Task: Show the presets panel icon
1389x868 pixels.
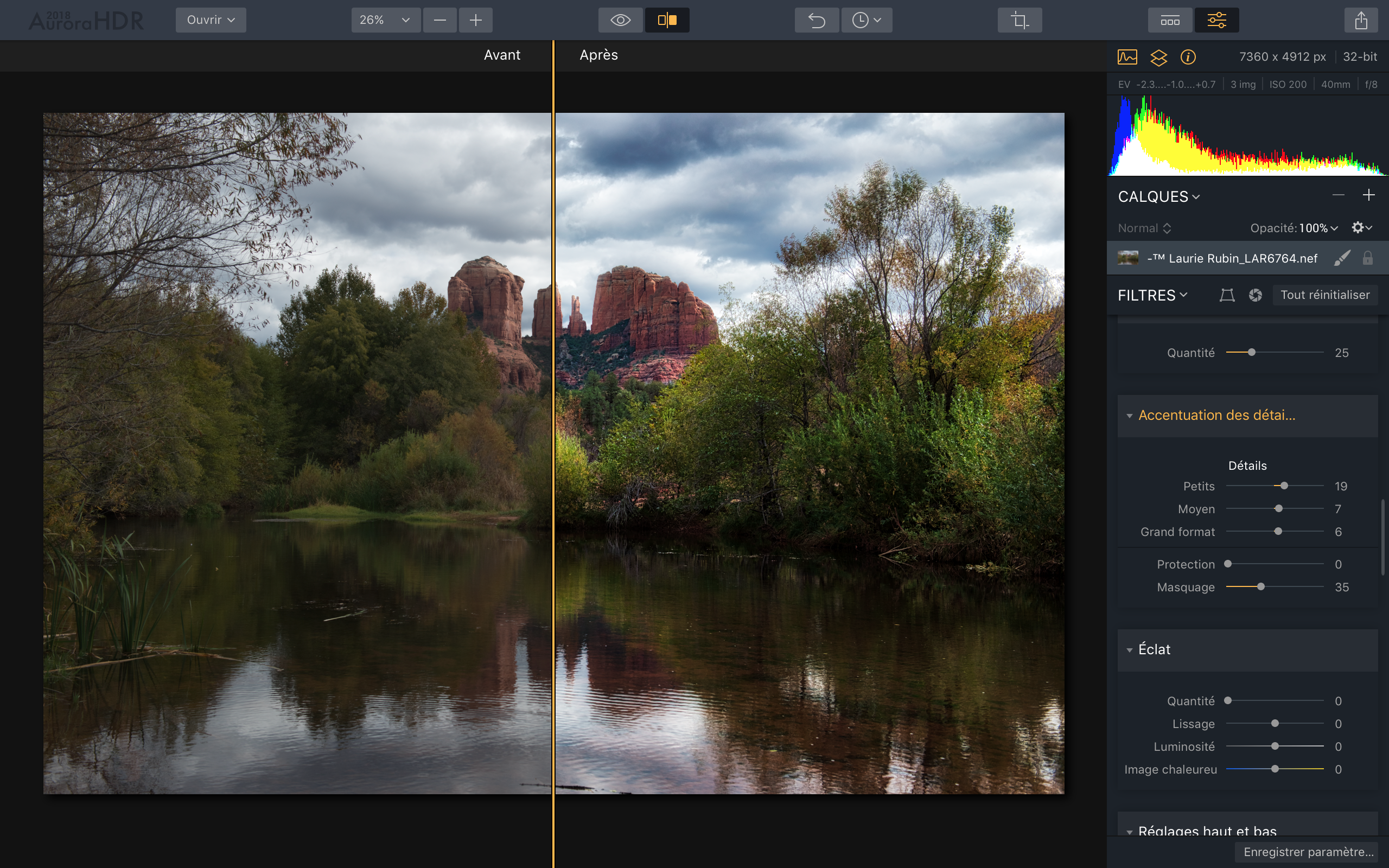Action: (x=1170, y=20)
